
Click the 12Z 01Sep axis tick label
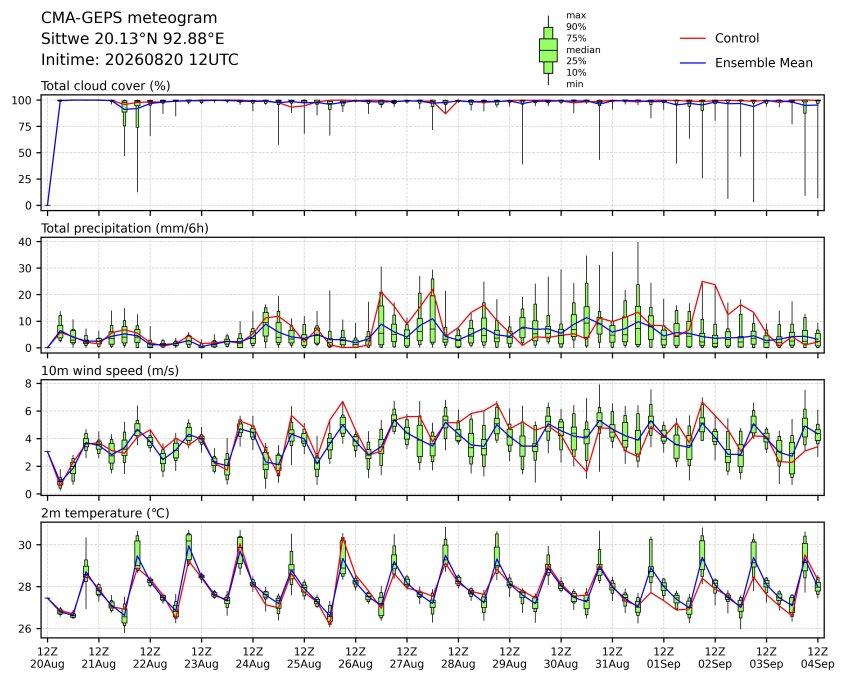[x=664, y=658]
